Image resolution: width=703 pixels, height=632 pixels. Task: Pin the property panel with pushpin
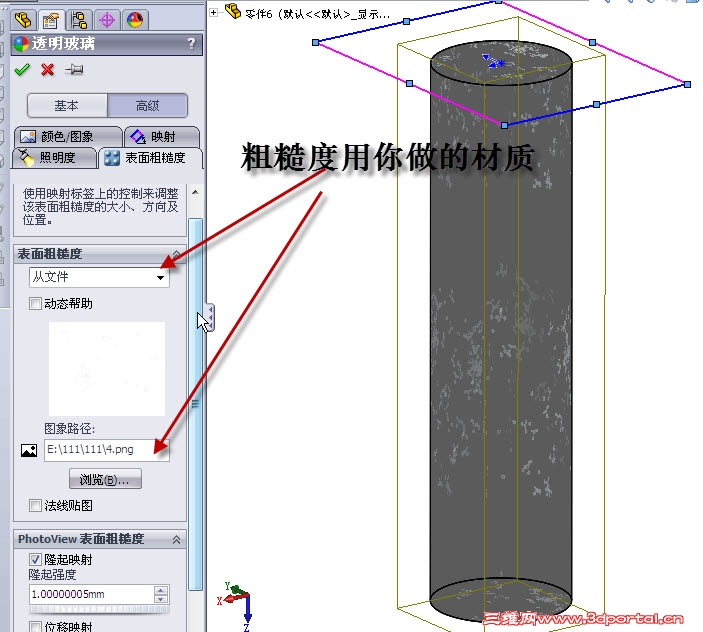point(74,69)
